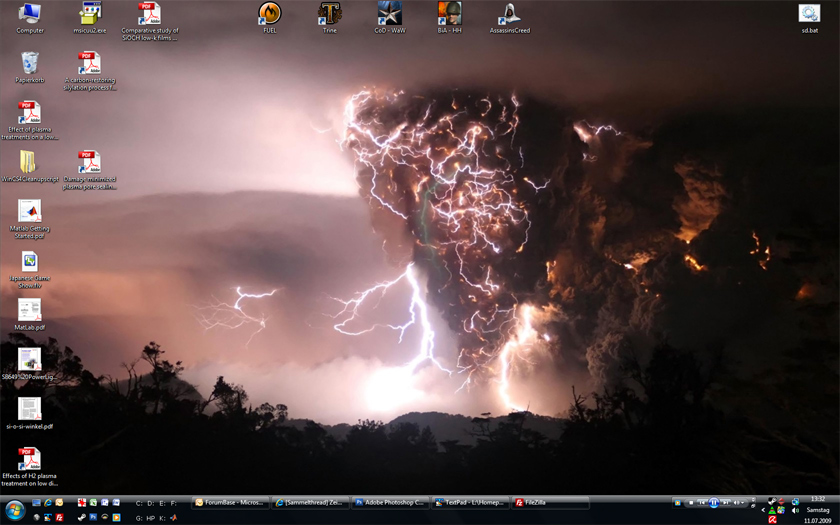840x525 pixels.
Task: Select the Damage minimized plasma PDF icon
Action: (89, 170)
